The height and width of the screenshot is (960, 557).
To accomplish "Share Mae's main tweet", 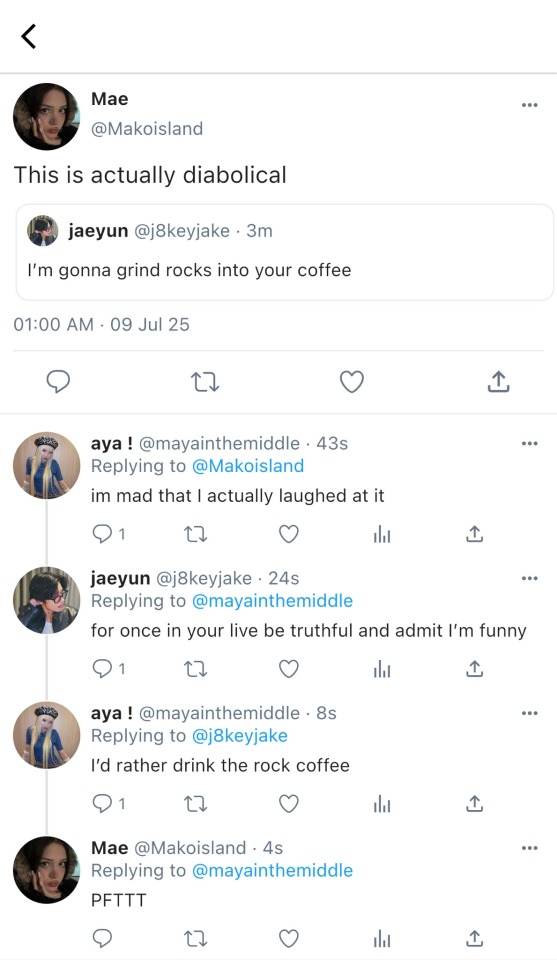I will pos(498,381).
